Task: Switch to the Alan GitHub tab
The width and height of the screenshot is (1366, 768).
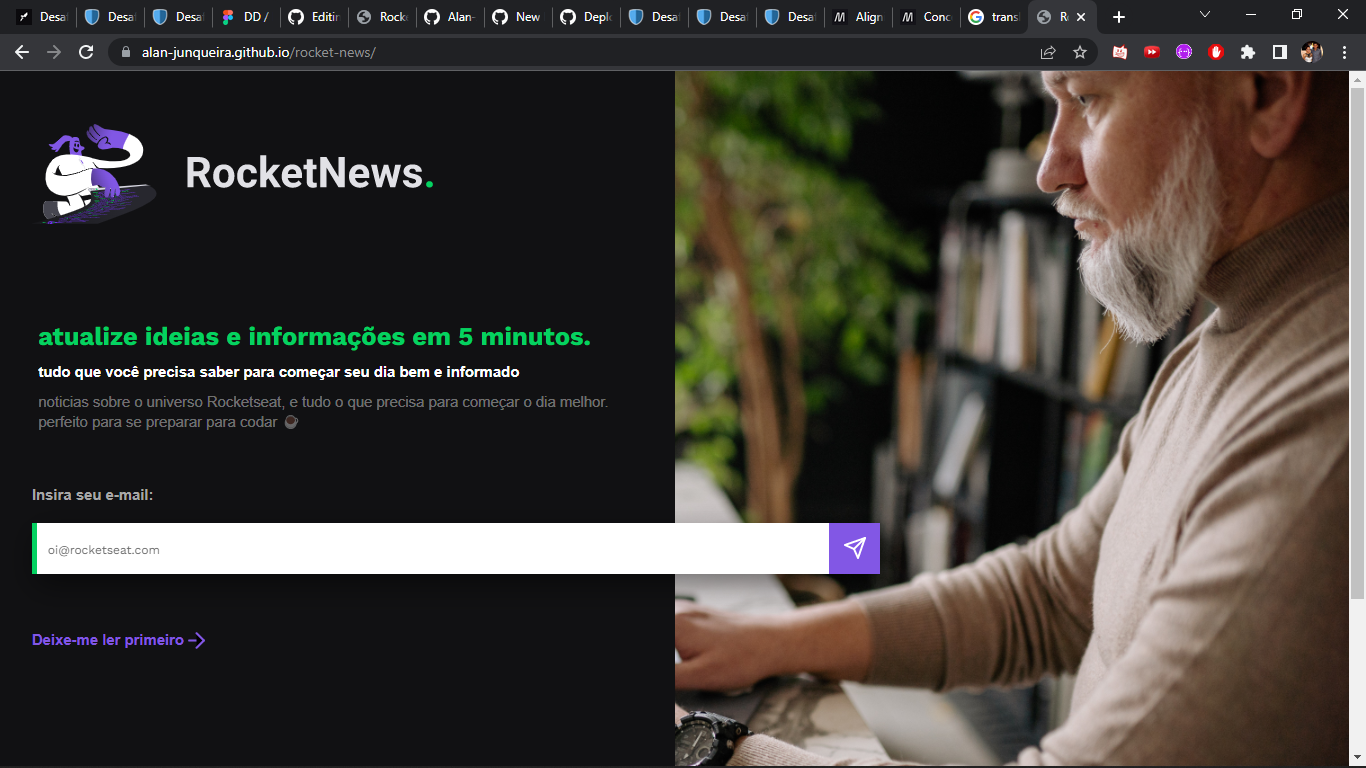Action: tap(448, 15)
